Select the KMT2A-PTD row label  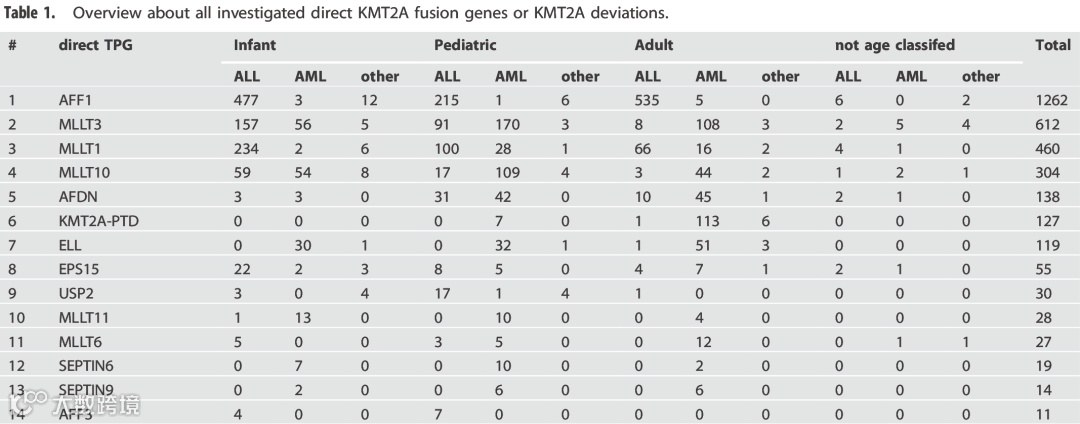pyautogui.click(x=98, y=221)
